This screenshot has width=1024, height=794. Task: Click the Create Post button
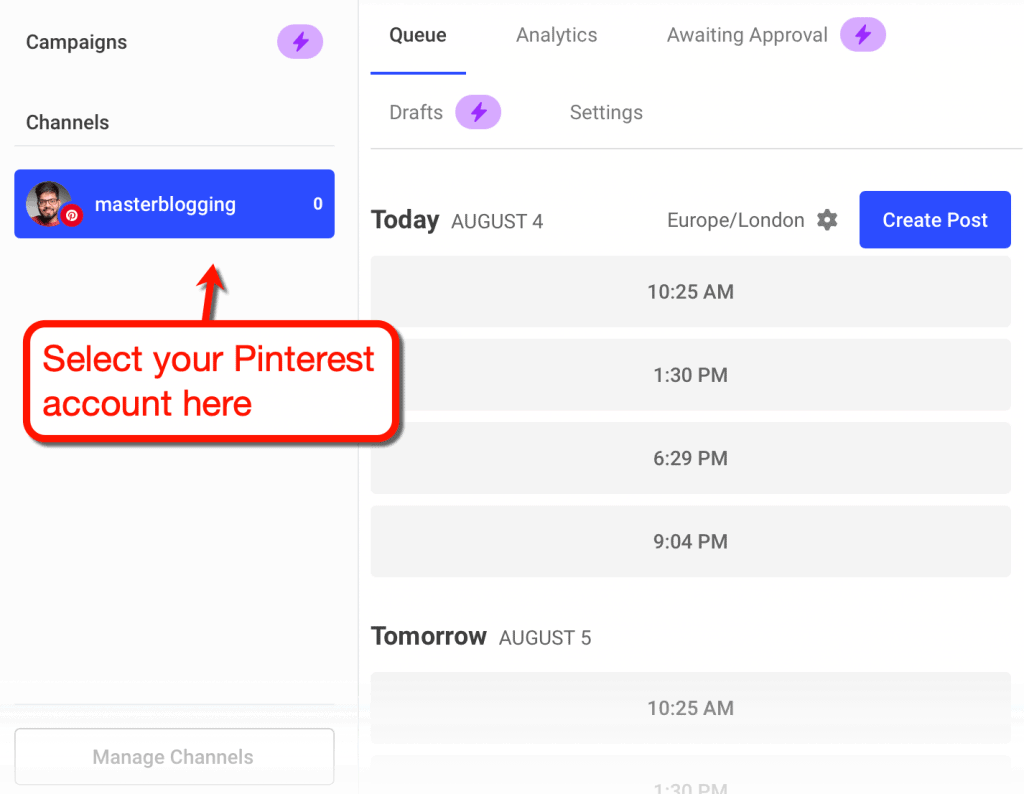[934, 219]
